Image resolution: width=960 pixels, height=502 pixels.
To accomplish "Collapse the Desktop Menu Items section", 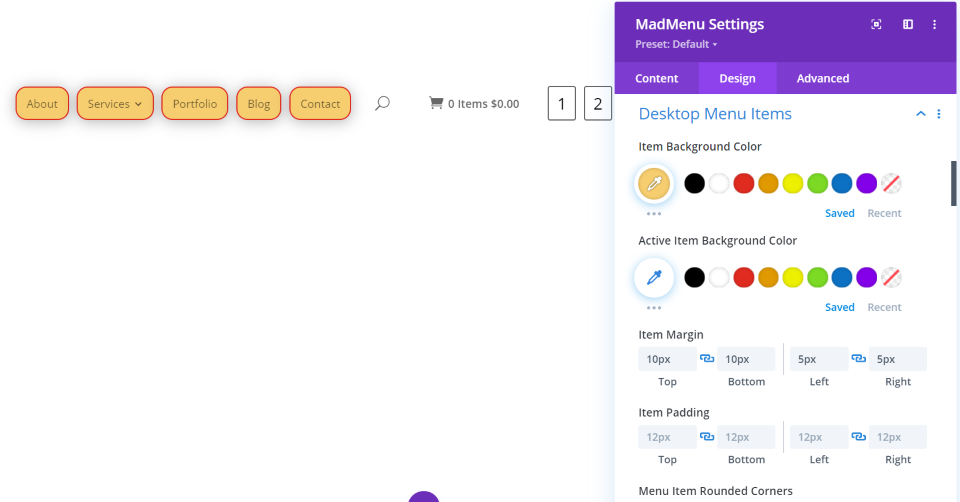I will 920,114.
